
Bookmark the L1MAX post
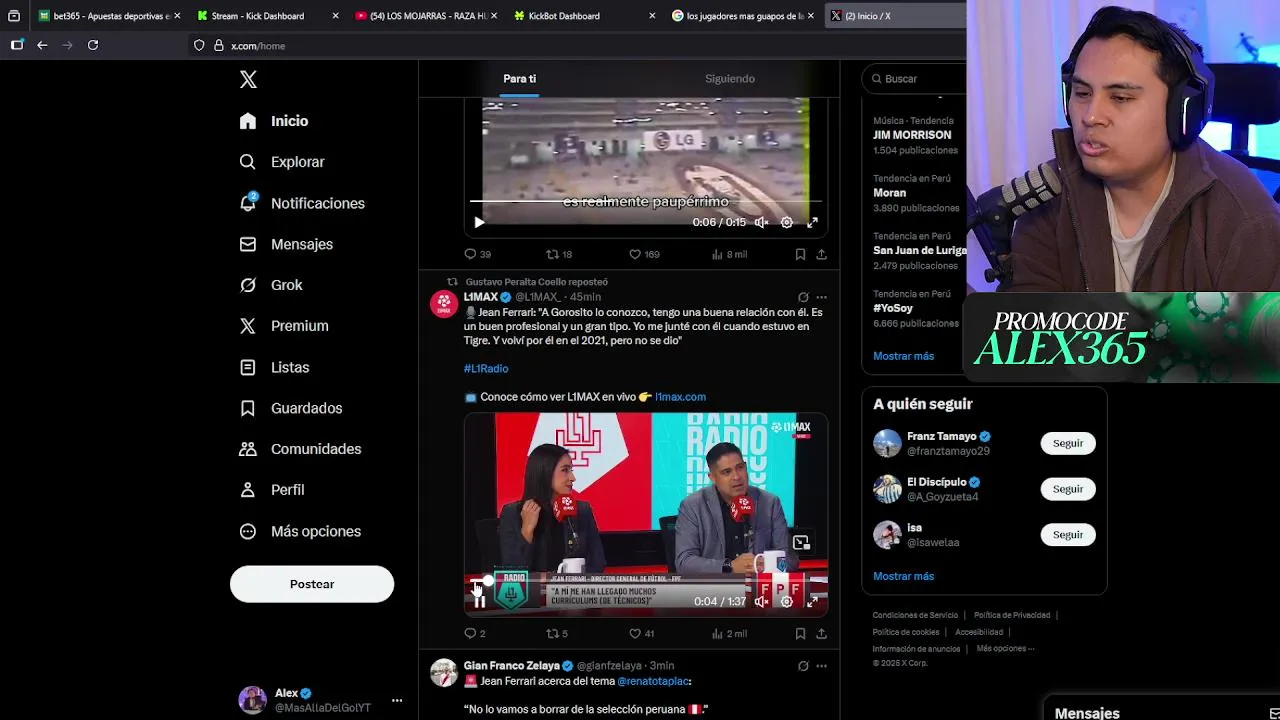coord(800,633)
